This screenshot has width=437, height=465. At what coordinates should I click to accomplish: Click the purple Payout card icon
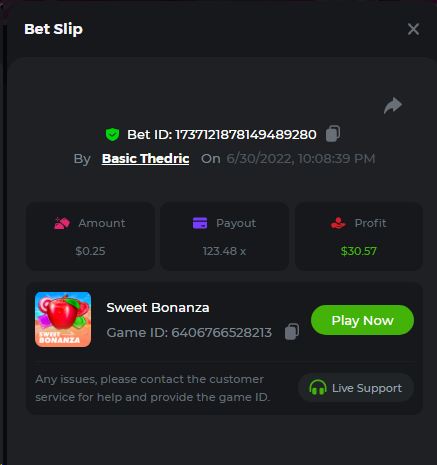pos(200,223)
